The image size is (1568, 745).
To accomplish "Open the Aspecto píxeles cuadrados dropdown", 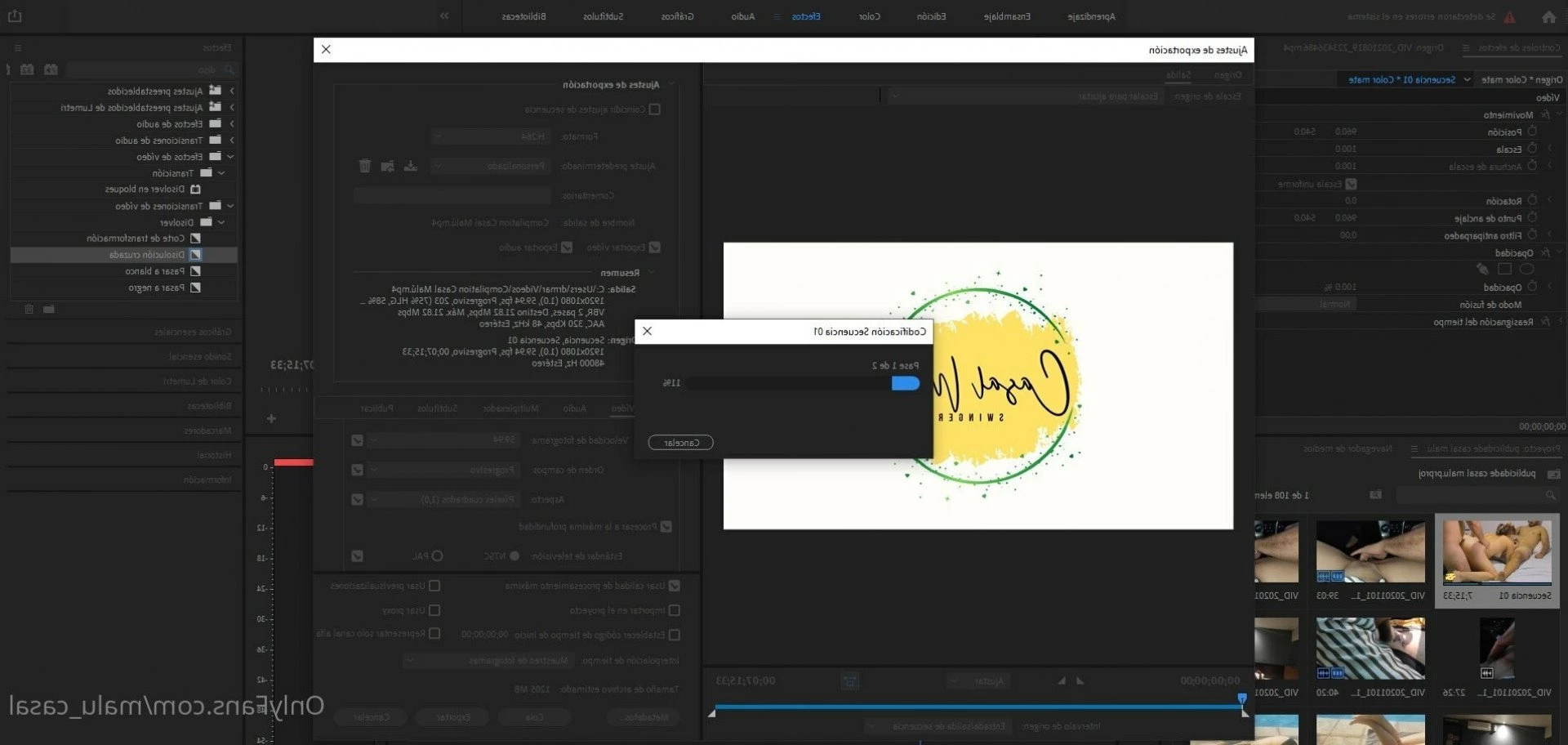I will pyautogui.click(x=443, y=499).
